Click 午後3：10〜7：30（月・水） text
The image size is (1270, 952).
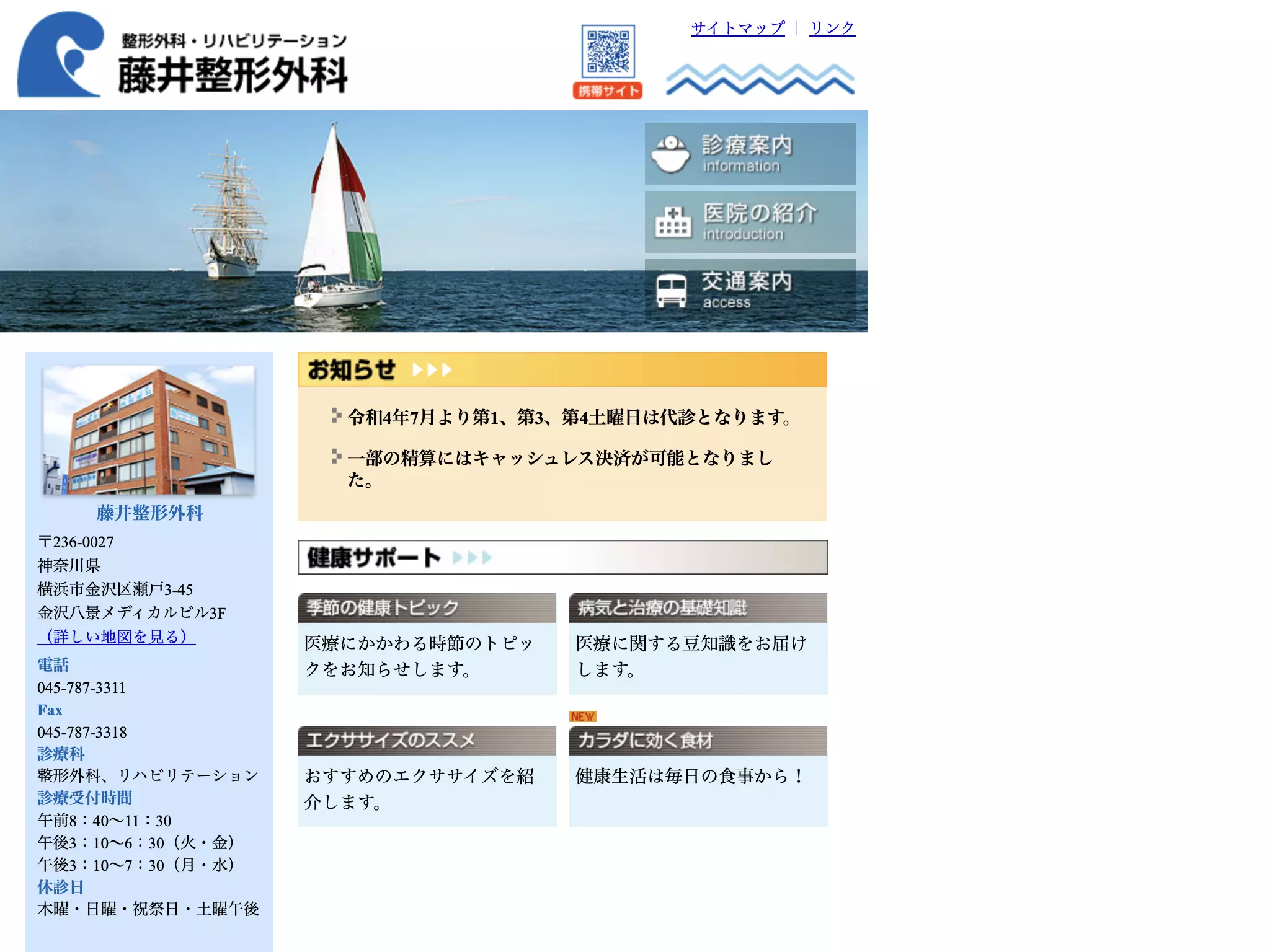pos(136,865)
